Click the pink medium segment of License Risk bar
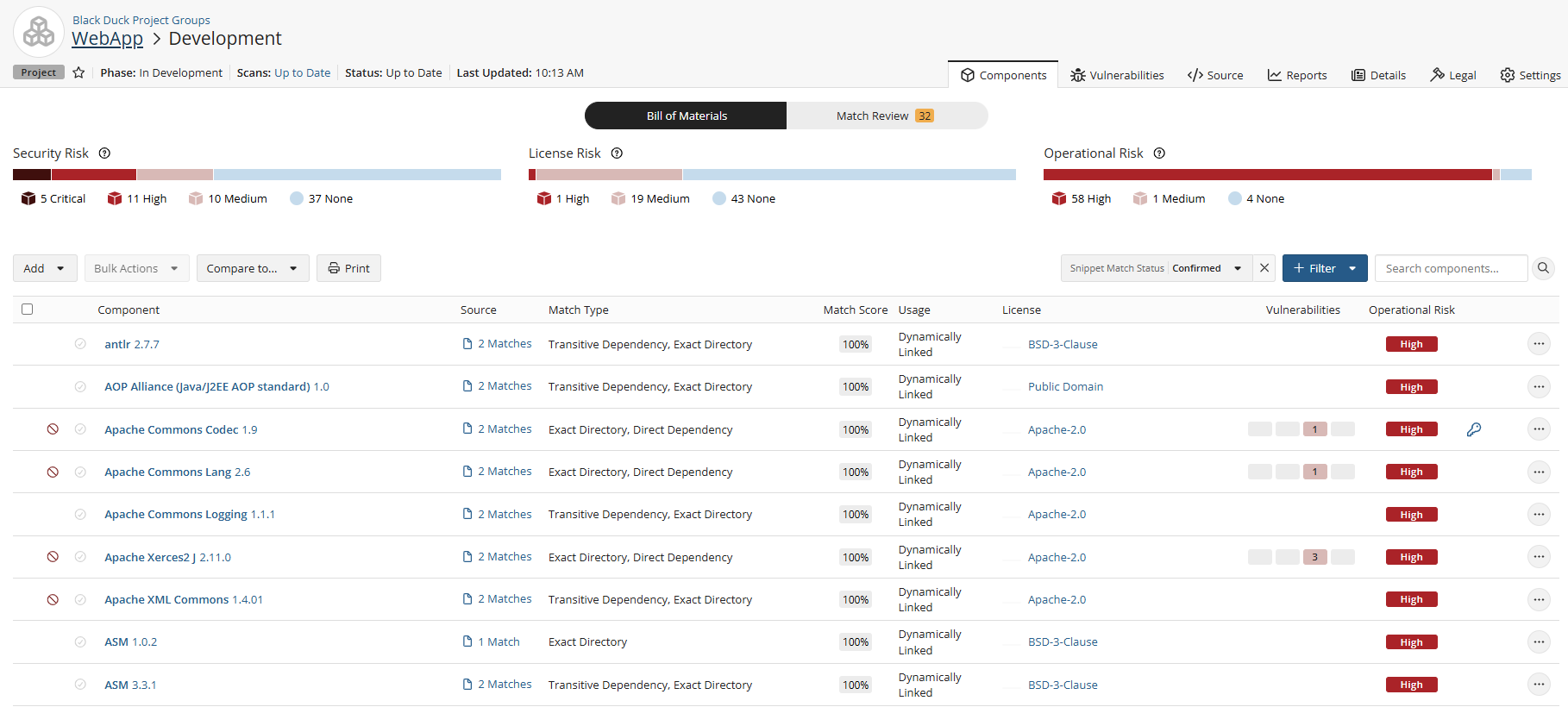 coord(609,175)
